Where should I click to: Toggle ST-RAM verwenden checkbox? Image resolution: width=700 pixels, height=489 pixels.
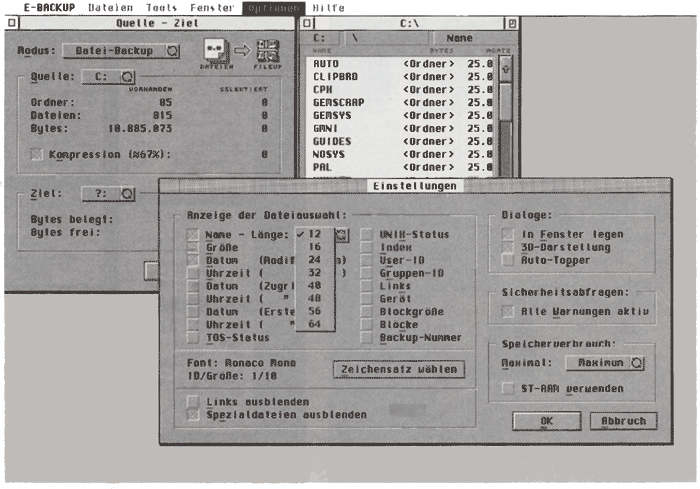coord(507,388)
